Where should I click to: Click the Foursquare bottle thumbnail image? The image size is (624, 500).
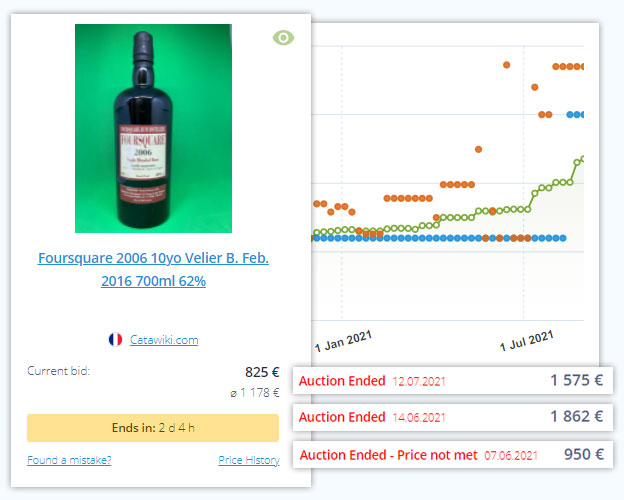click(153, 128)
